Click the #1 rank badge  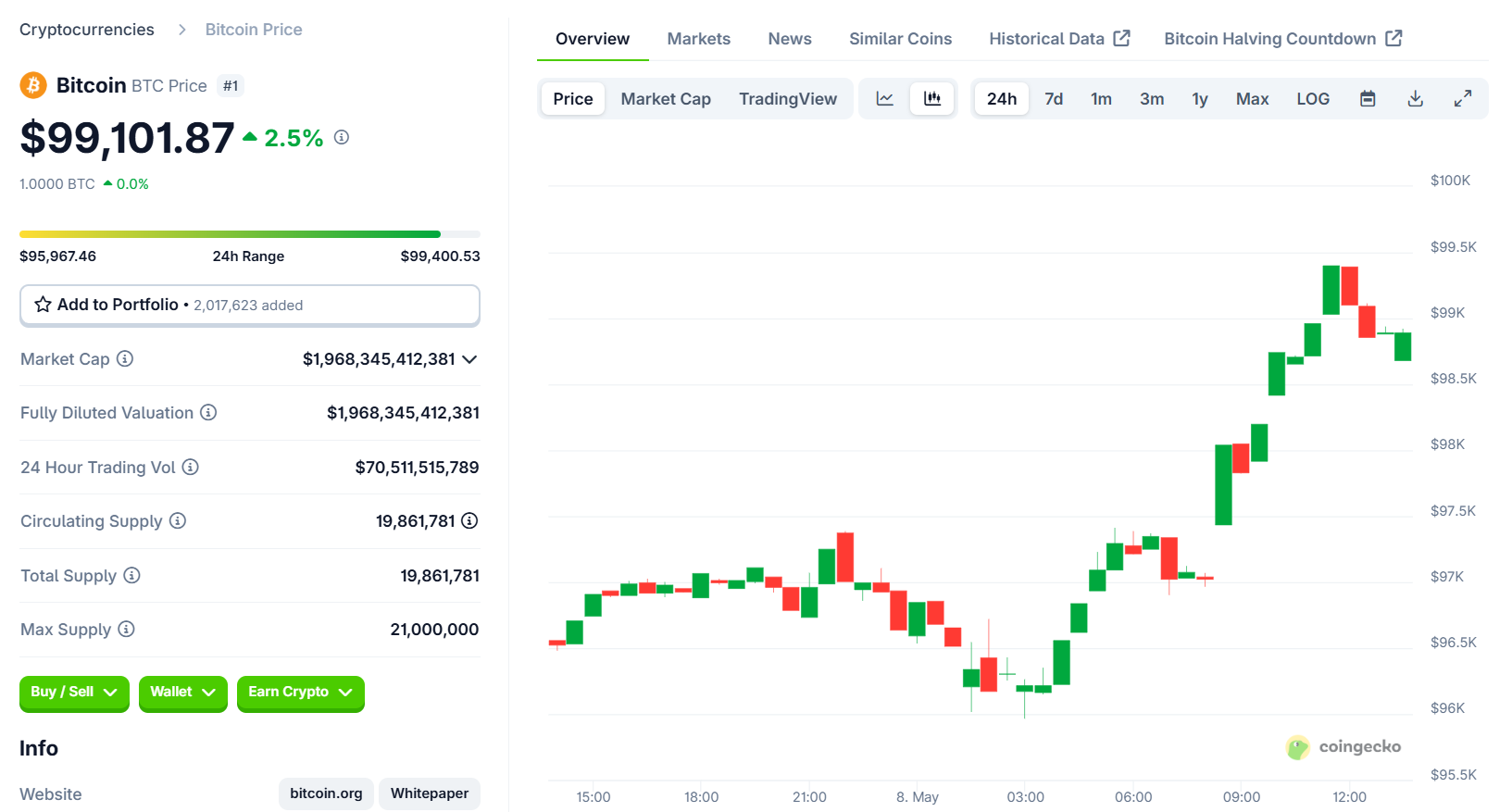click(231, 86)
